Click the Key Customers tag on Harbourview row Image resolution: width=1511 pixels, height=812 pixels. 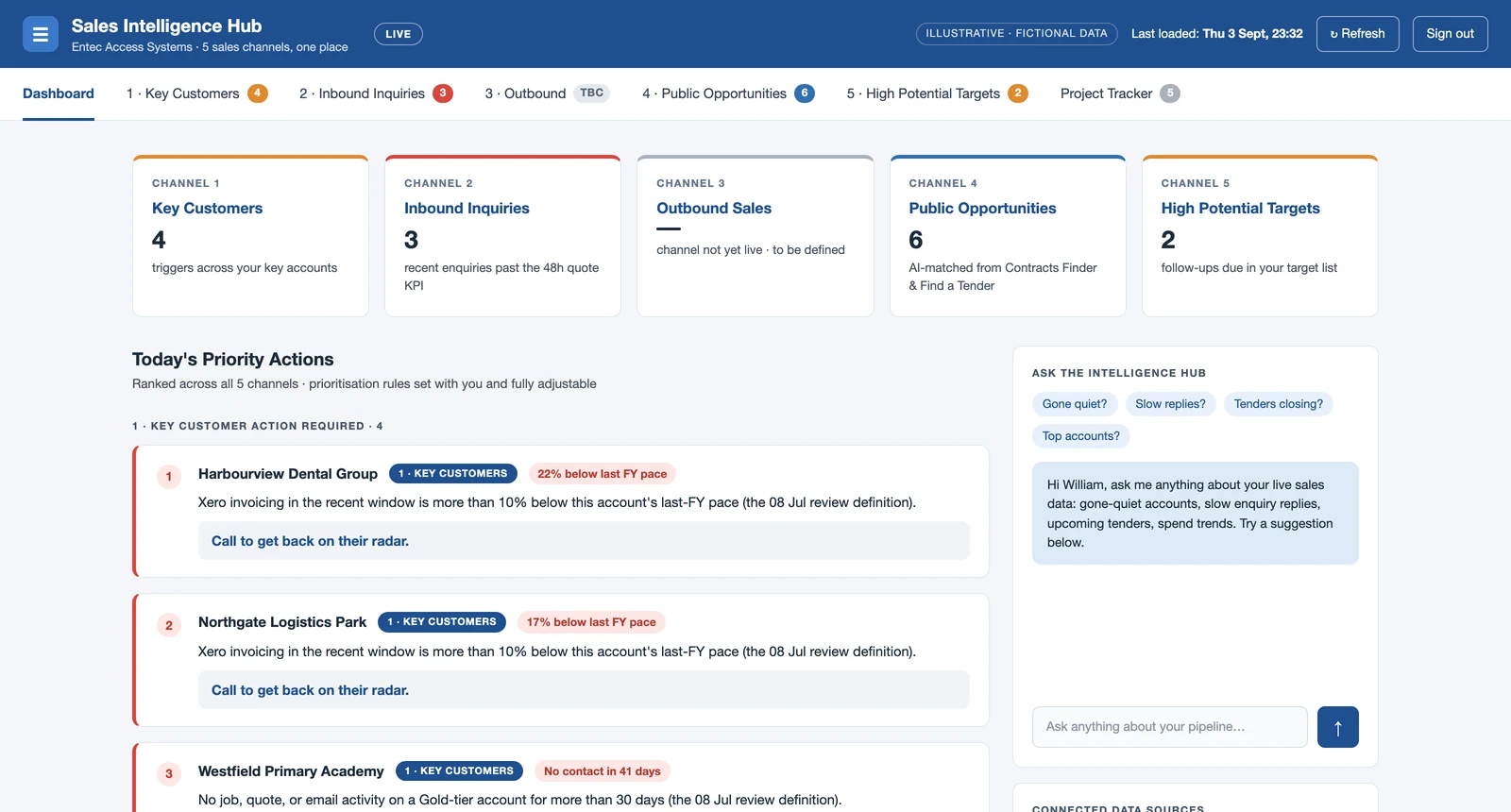(453, 474)
